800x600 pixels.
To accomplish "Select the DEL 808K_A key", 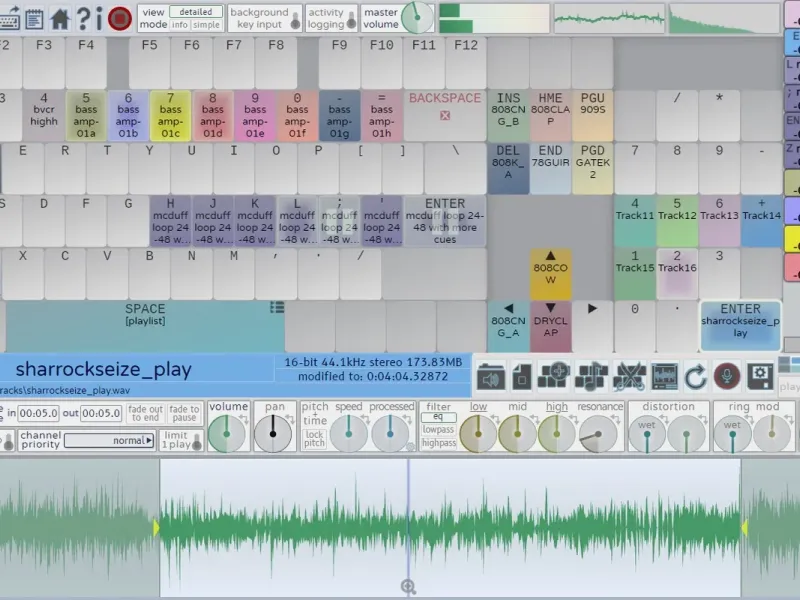I will point(508,168).
